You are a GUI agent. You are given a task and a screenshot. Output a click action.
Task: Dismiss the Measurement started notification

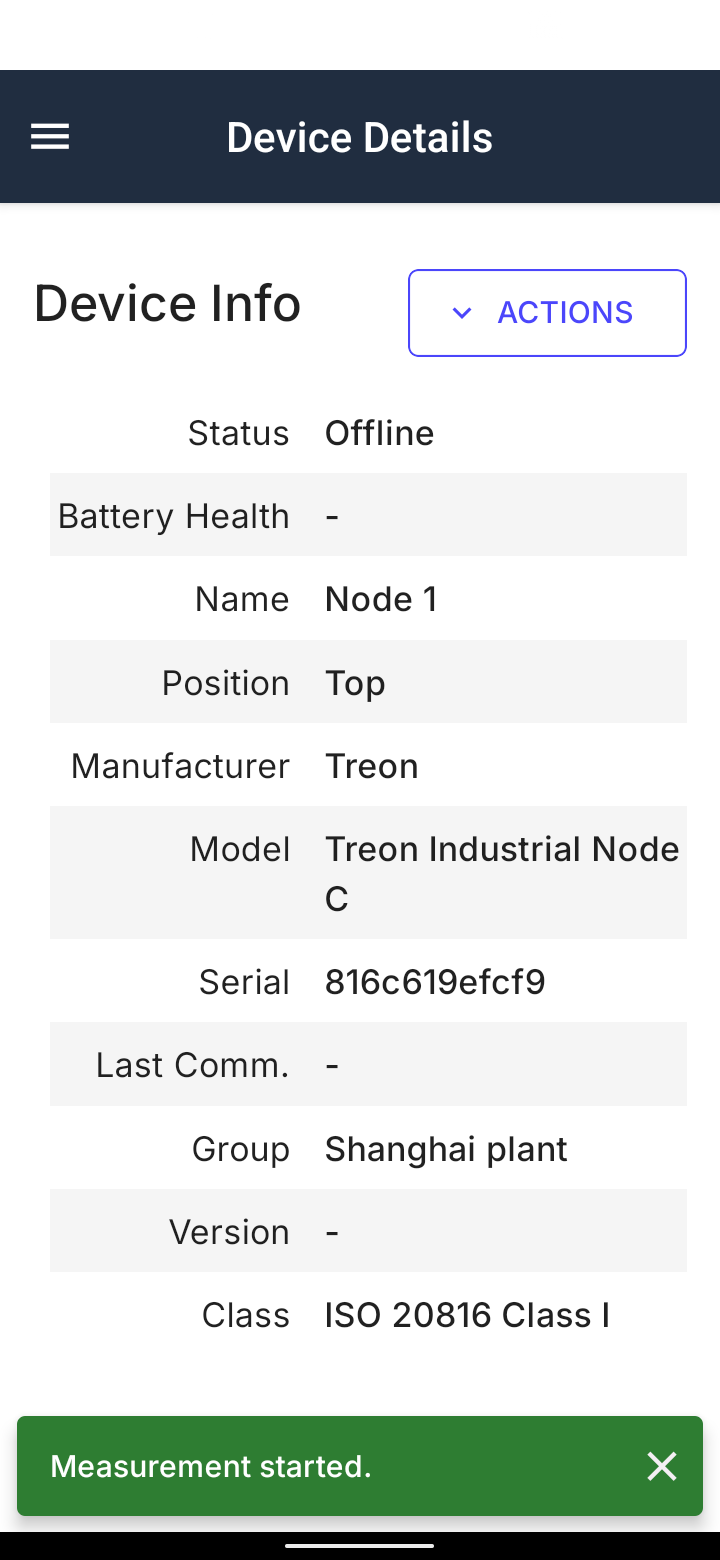[x=662, y=1466]
